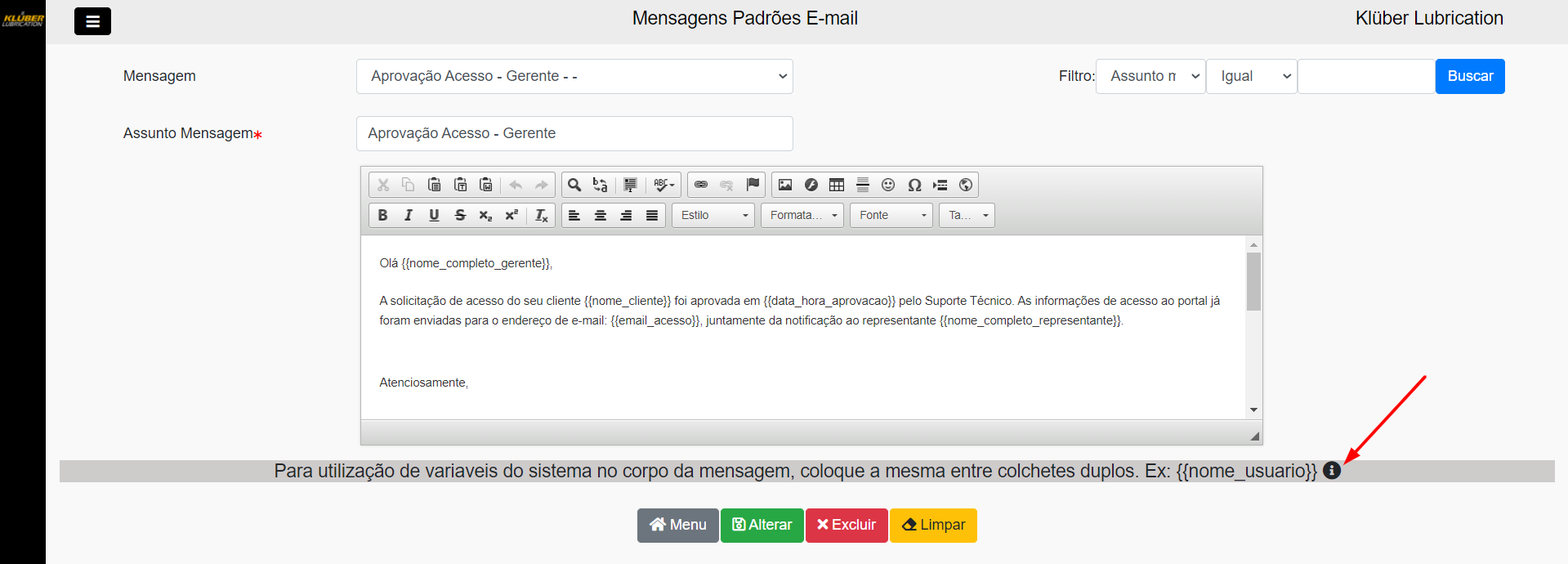Click the Buscar button
The image size is (1568, 564).
(x=1470, y=76)
